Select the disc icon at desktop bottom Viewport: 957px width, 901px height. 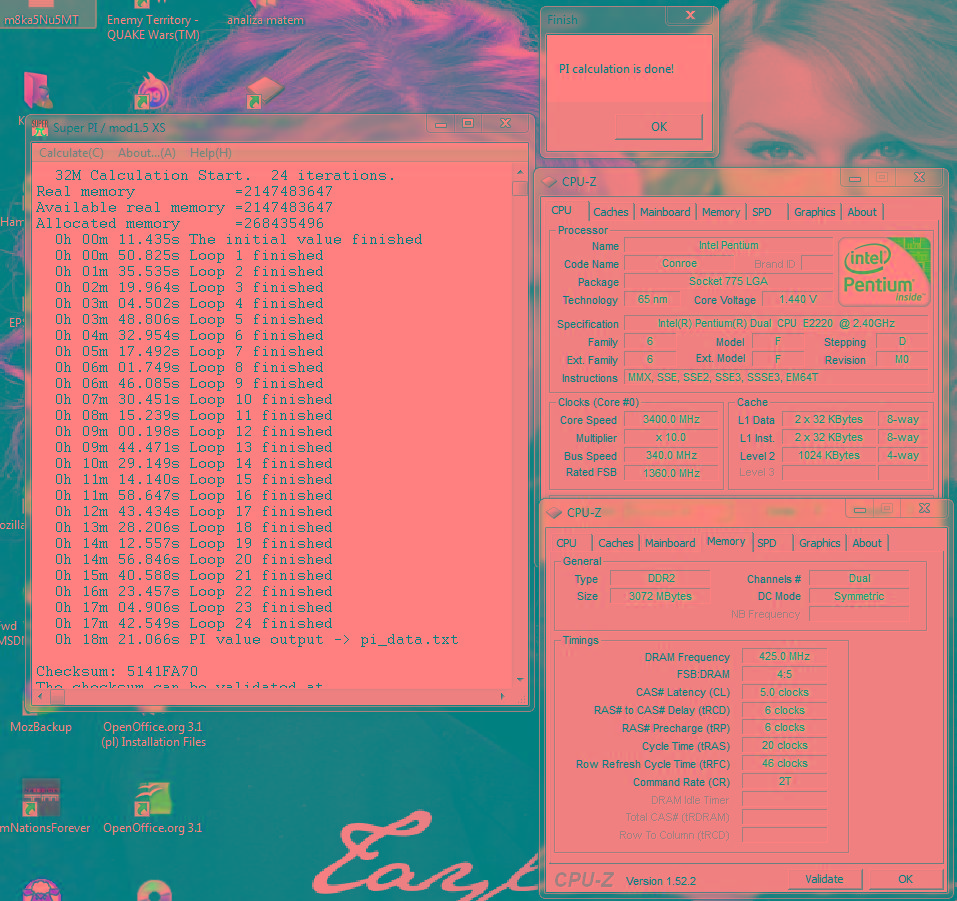[x=154, y=891]
